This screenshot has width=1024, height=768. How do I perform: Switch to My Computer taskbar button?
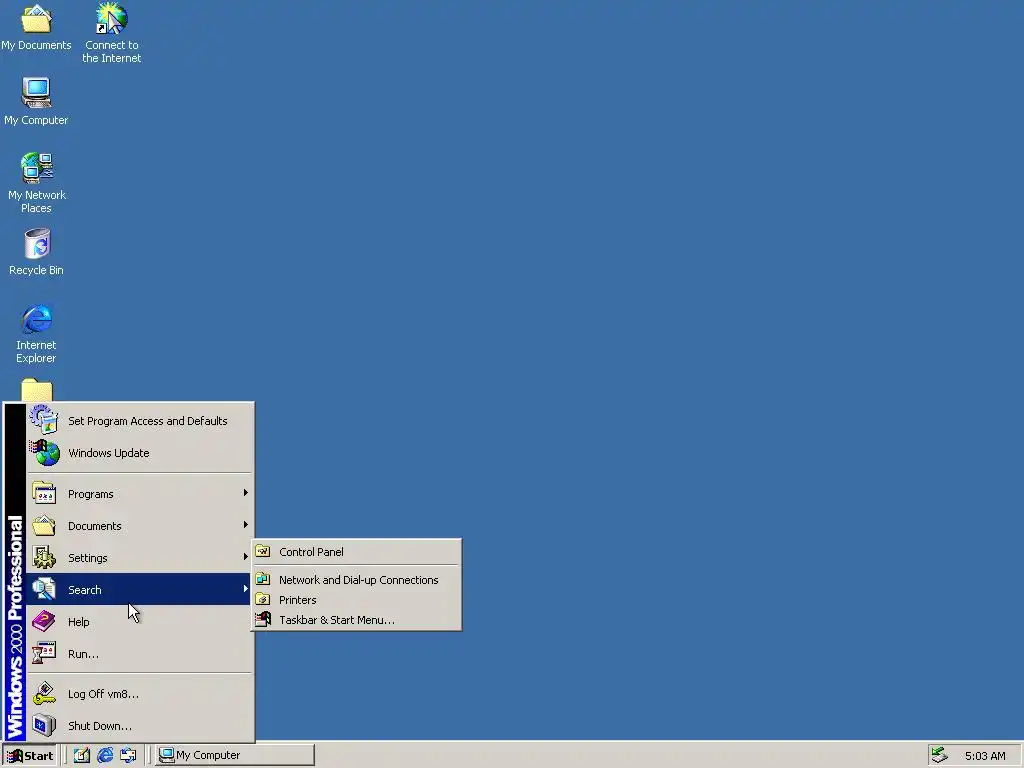click(x=235, y=755)
